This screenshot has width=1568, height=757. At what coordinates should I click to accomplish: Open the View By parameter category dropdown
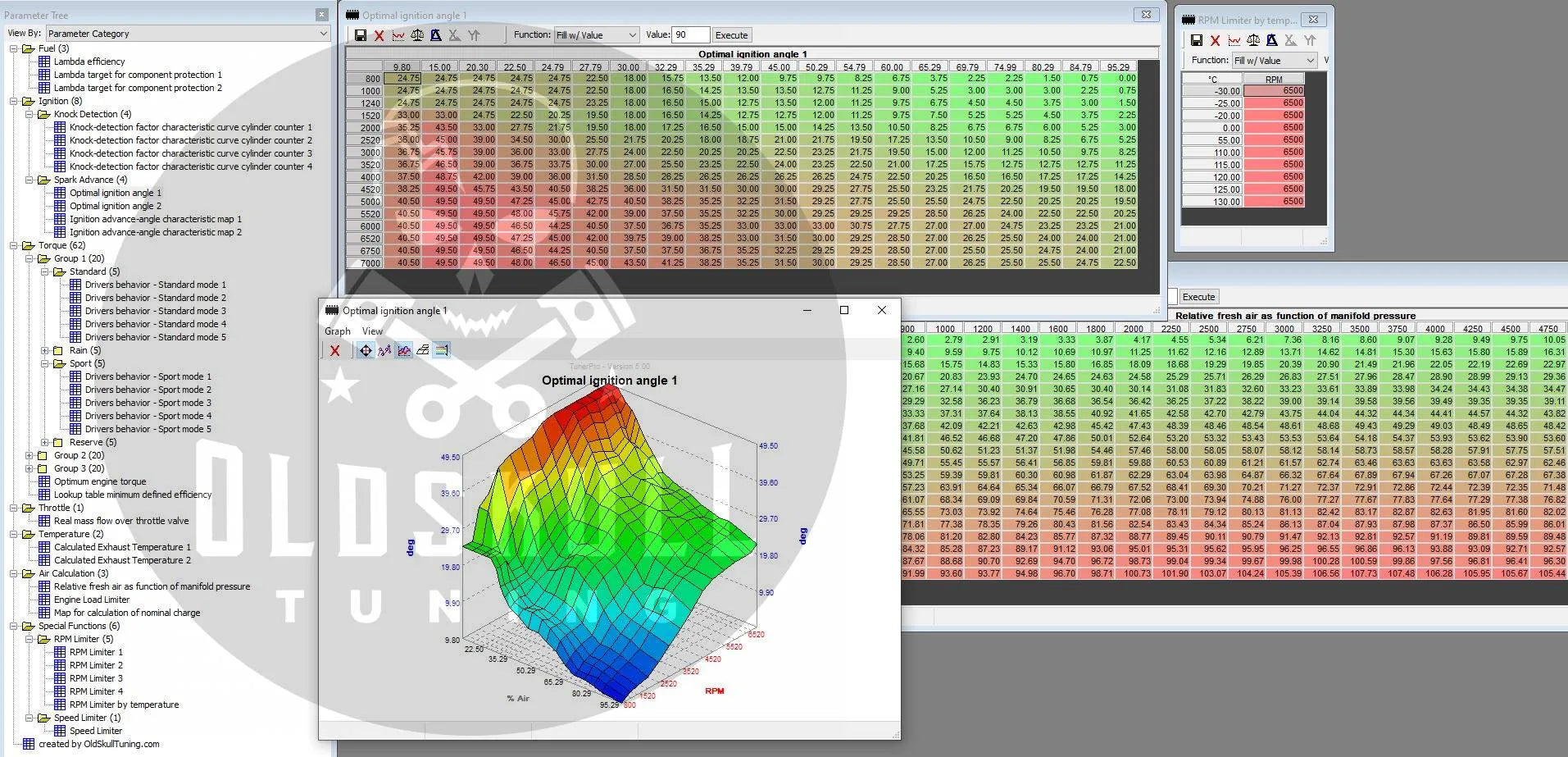[188, 34]
